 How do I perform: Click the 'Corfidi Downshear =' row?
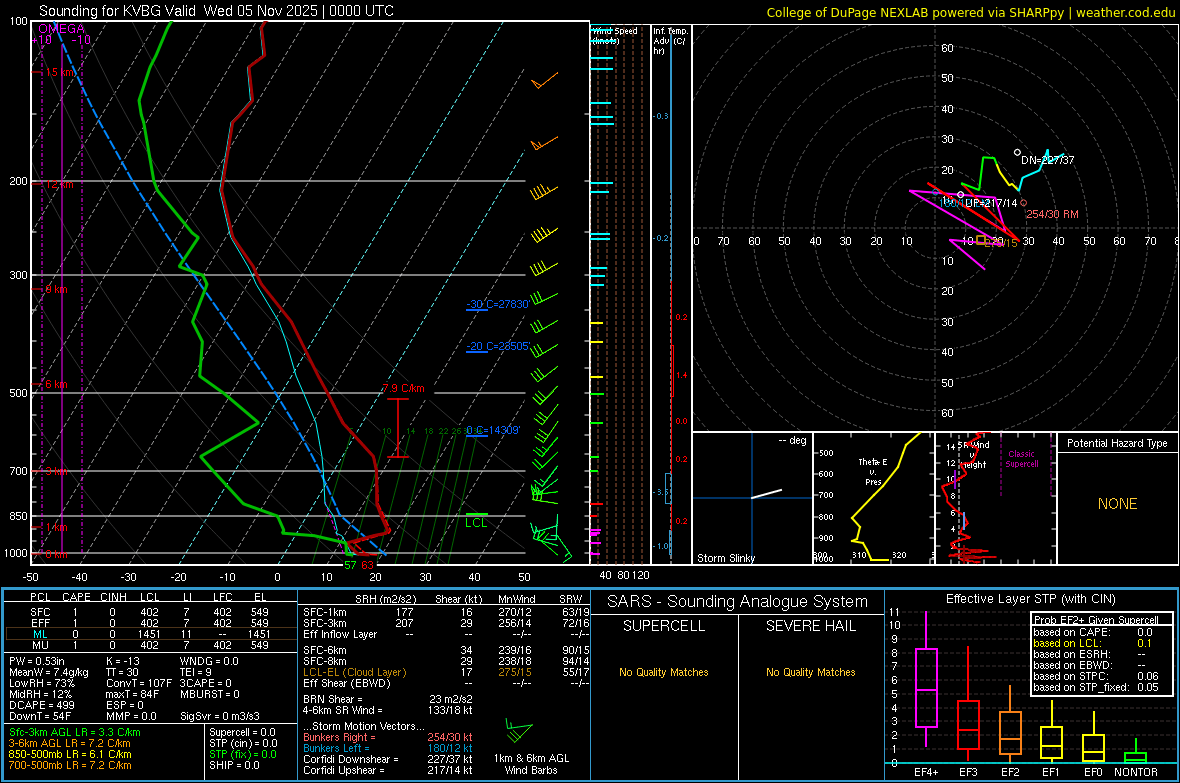point(388,760)
